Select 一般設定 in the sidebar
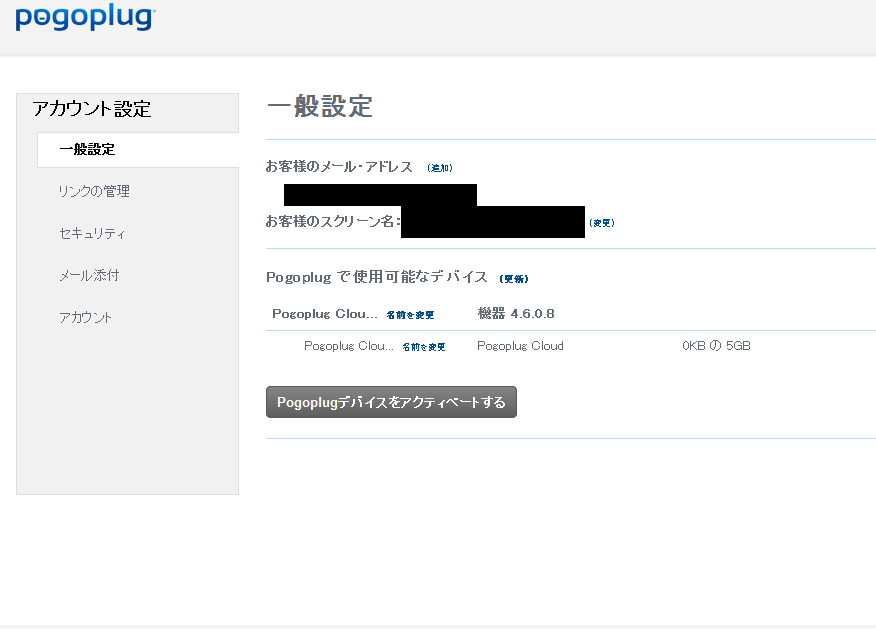The width and height of the screenshot is (876, 629). point(87,150)
